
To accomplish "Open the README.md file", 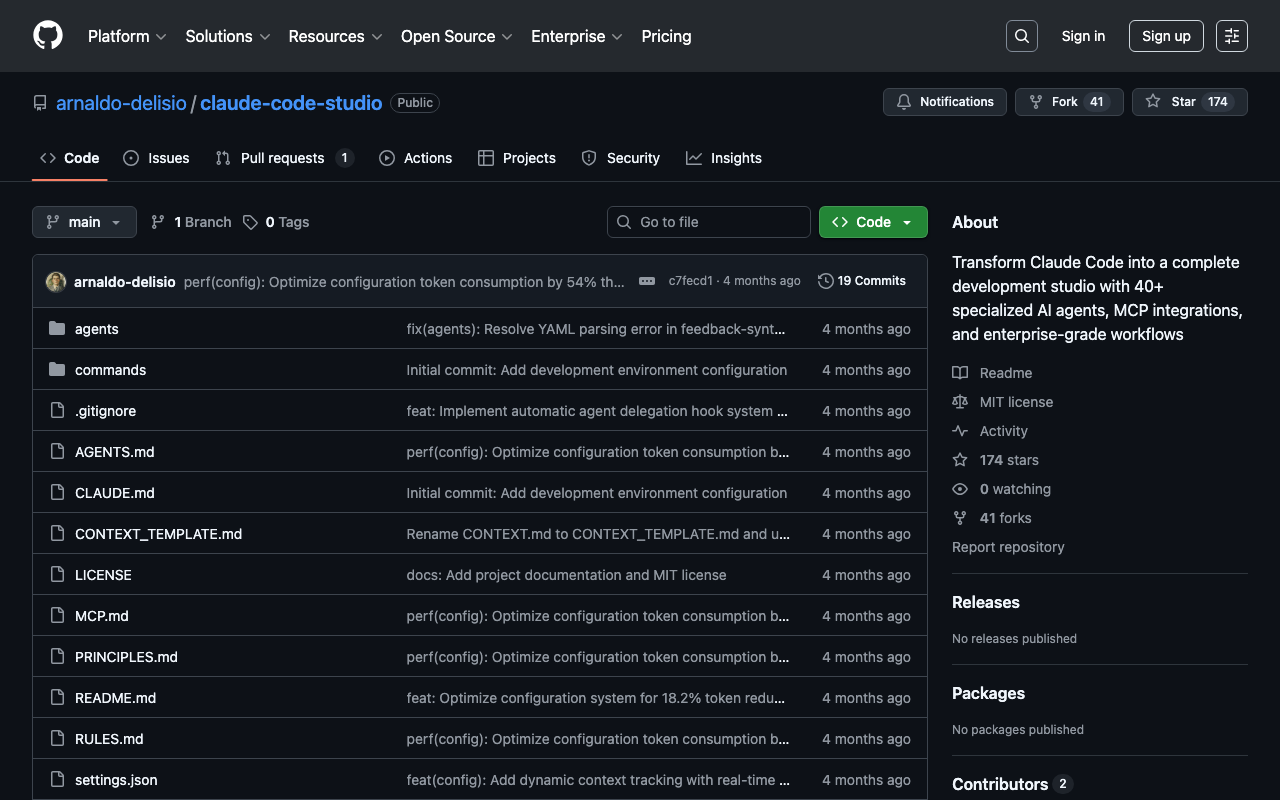I will 115,698.
